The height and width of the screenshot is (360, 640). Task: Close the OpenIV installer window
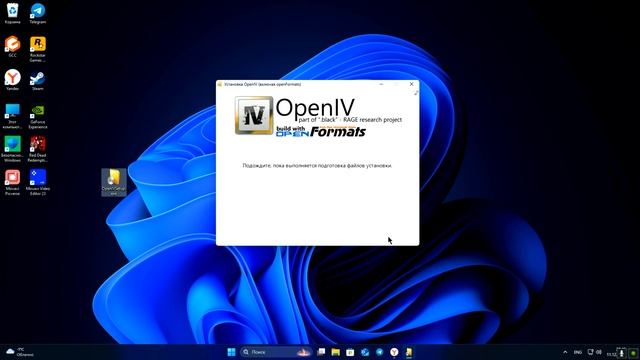click(x=411, y=84)
